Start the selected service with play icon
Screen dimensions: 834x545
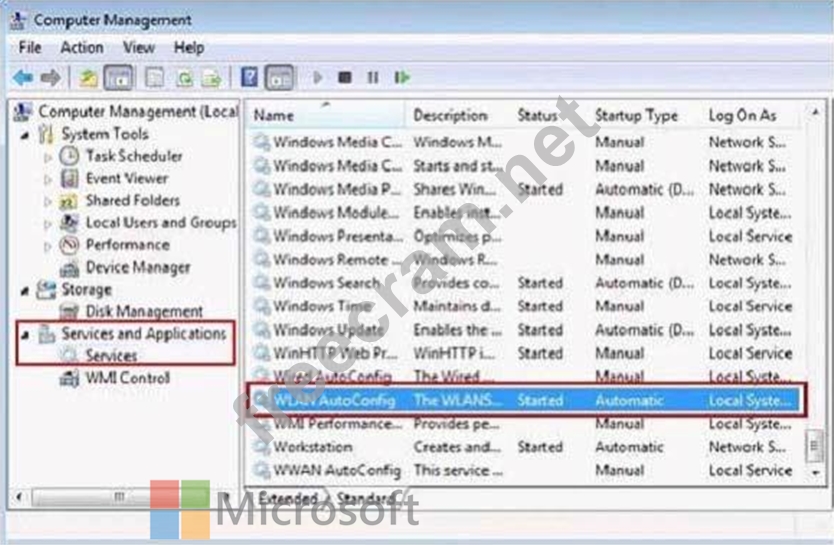pos(318,78)
